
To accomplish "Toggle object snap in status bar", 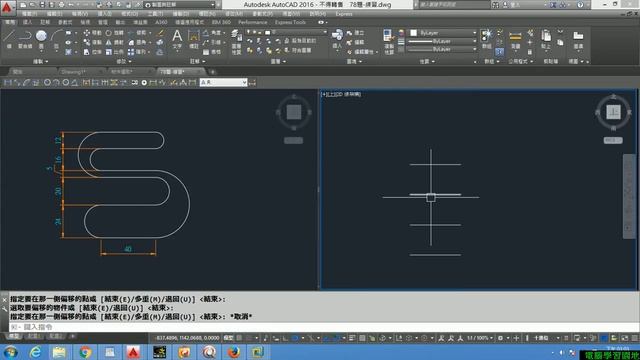I will click(x=337, y=338).
